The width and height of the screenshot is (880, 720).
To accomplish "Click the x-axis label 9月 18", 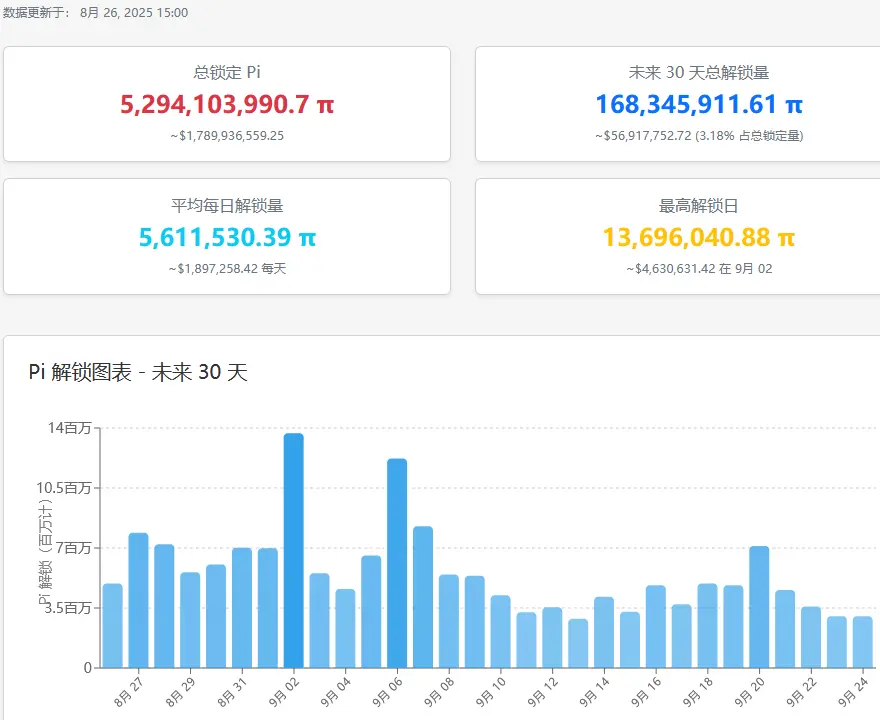I will tap(698, 692).
